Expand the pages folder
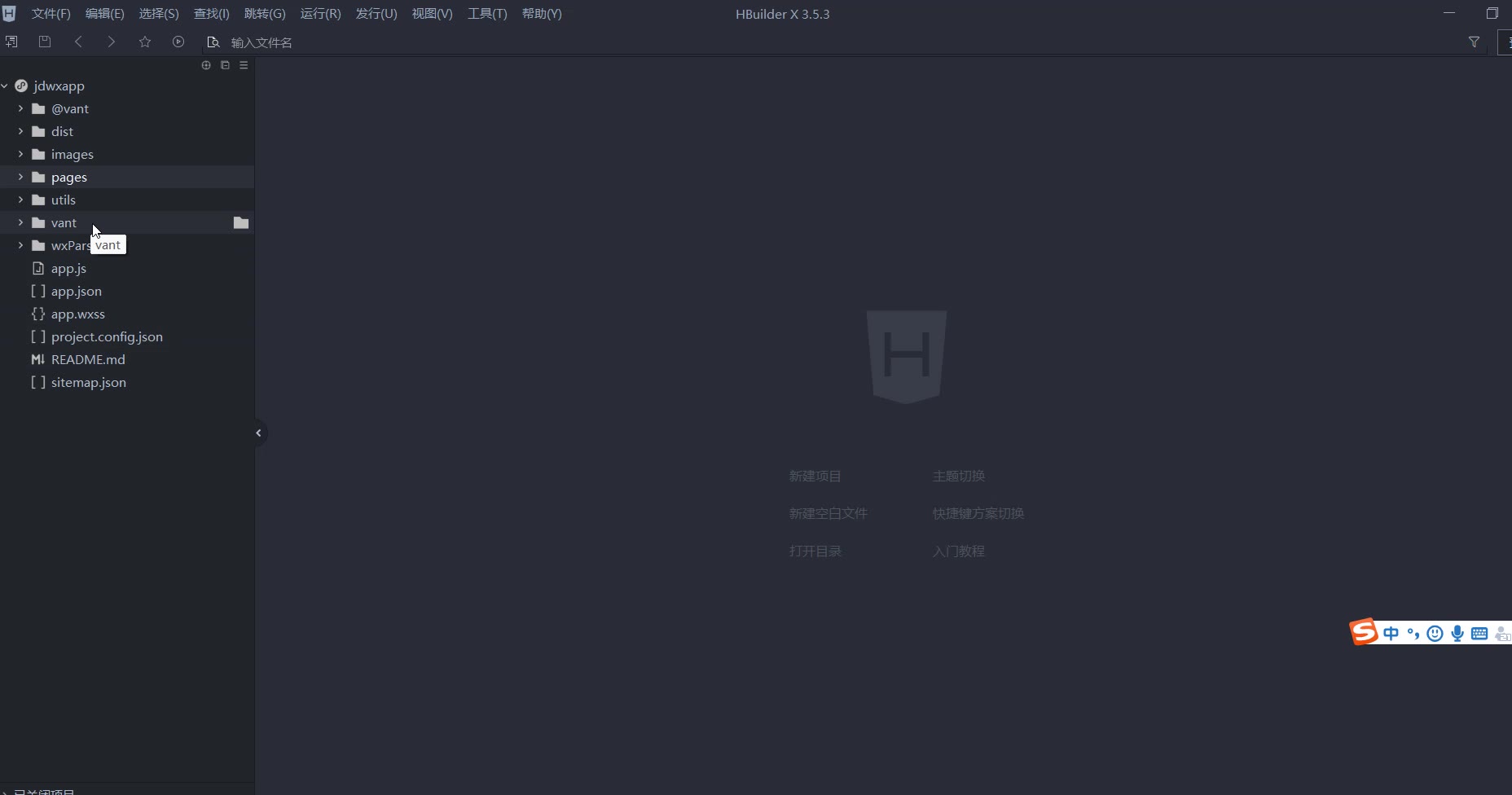The image size is (1512, 795). point(20,177)
